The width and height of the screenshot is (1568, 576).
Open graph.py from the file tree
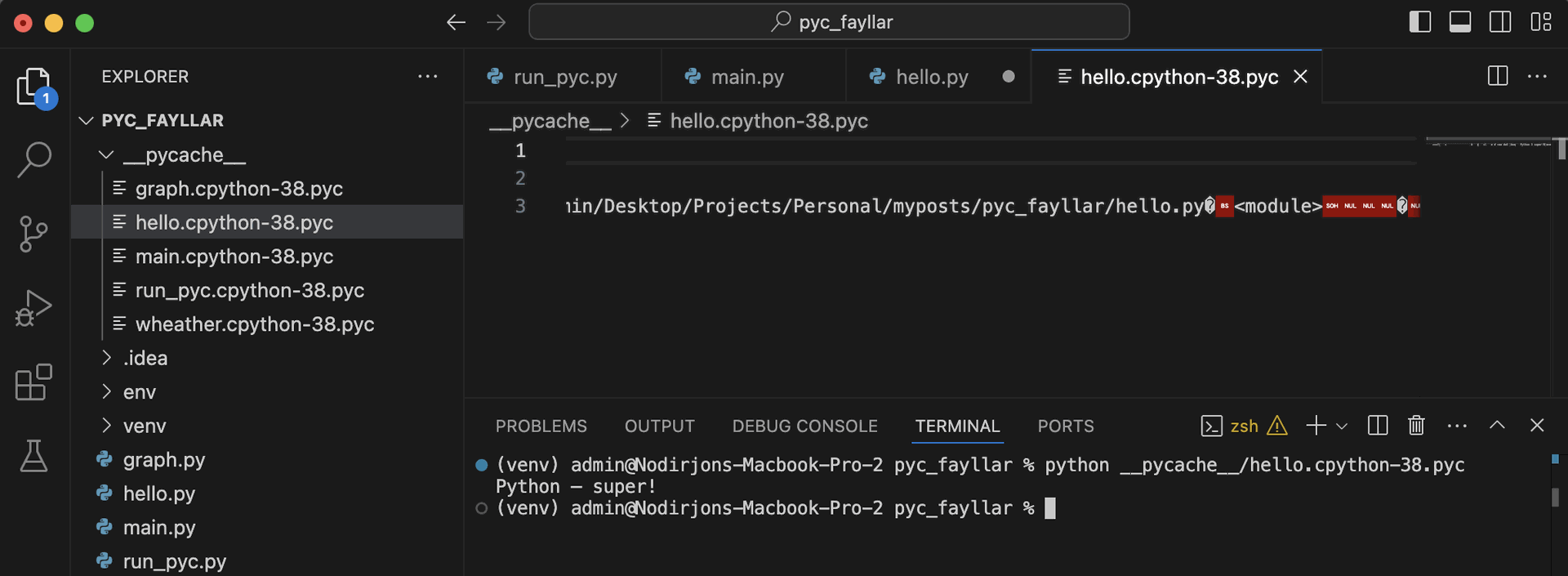(267, 460)
